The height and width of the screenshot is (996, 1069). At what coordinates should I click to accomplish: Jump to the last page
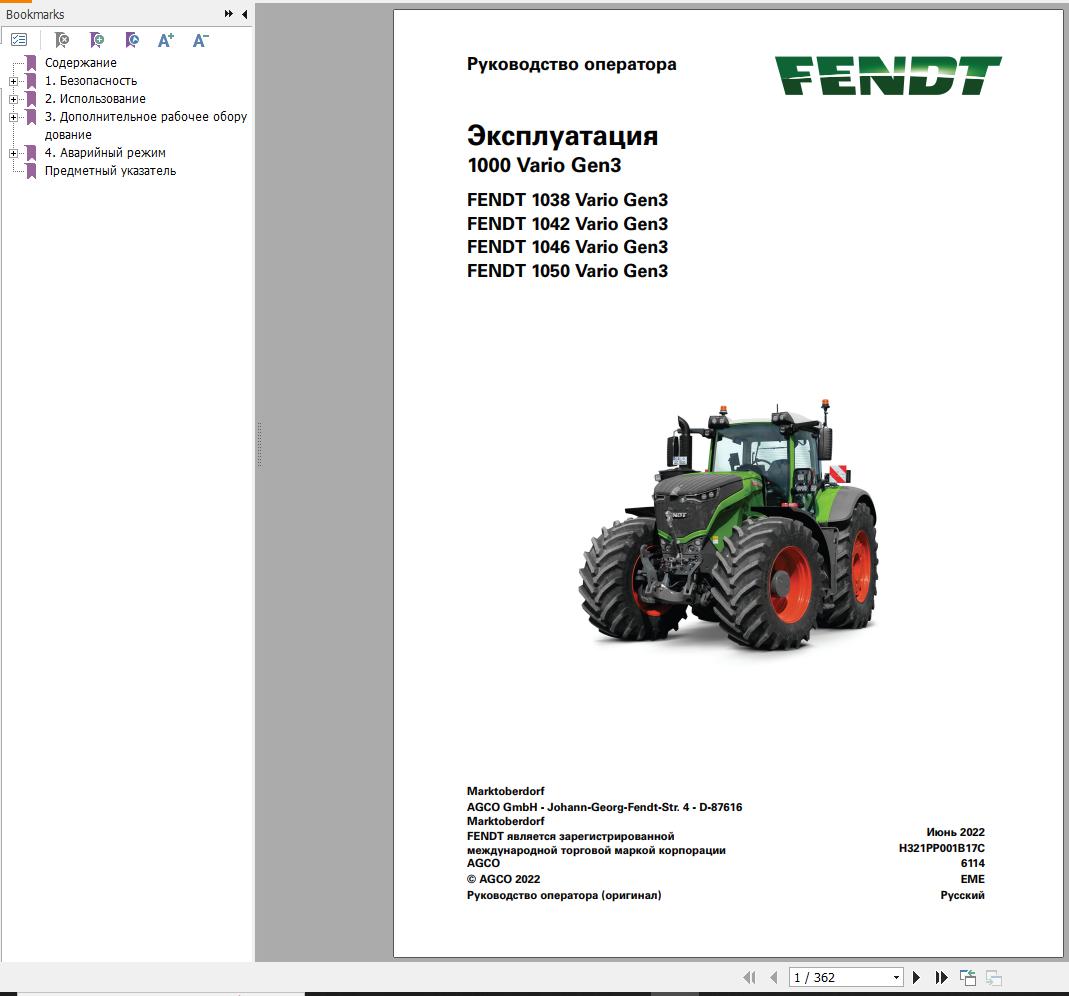[x=942, y=978]
